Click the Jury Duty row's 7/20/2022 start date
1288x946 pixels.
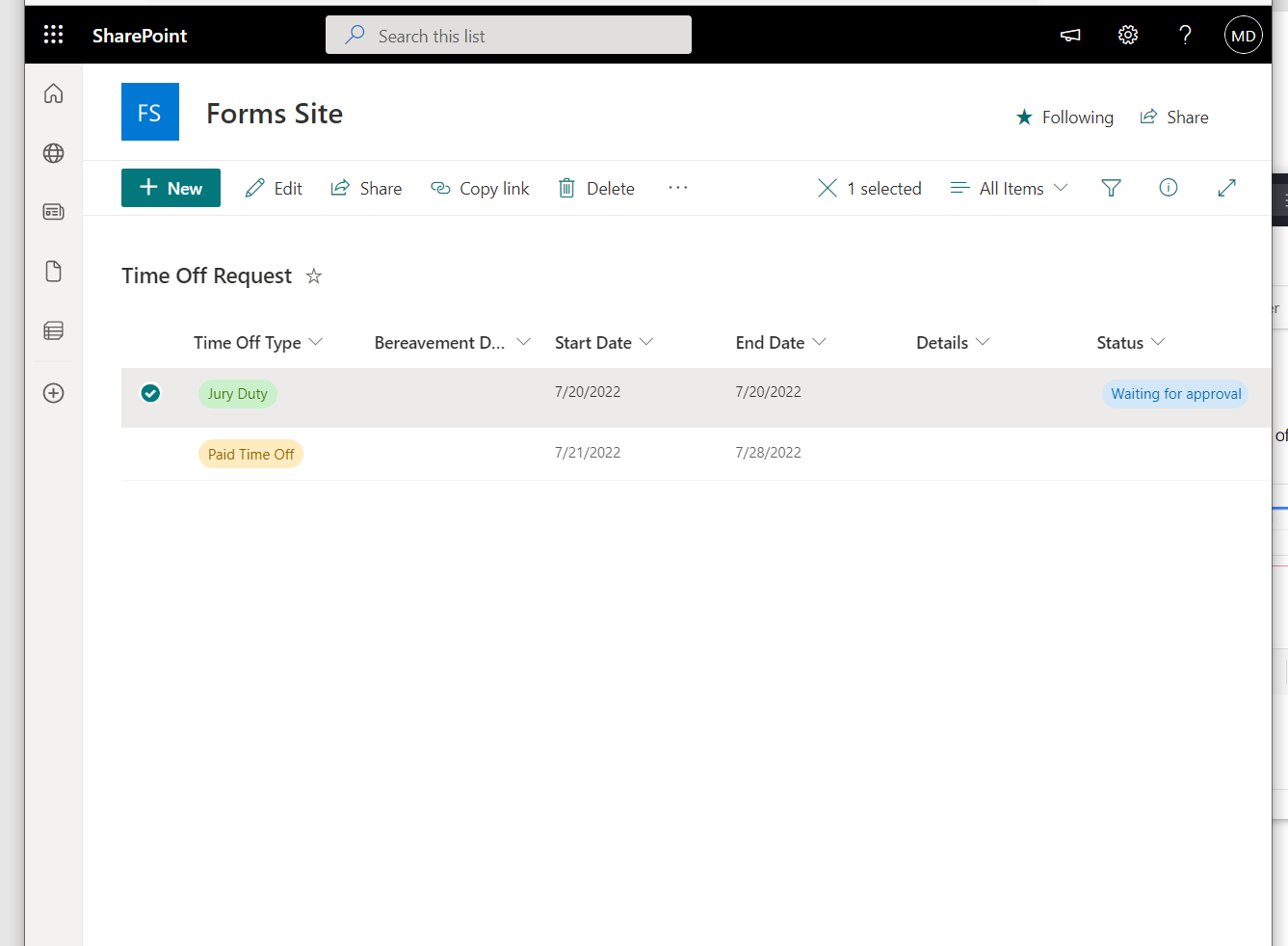pos(588,392)
